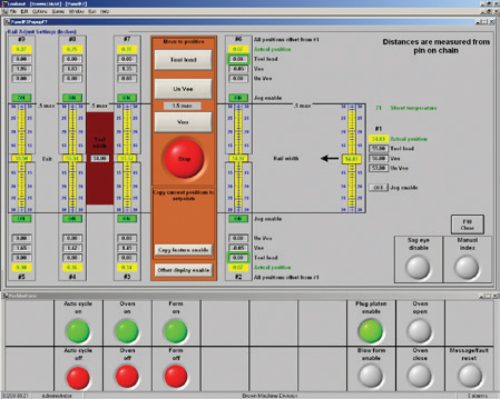Open the Edit menu

pos(24,11)
